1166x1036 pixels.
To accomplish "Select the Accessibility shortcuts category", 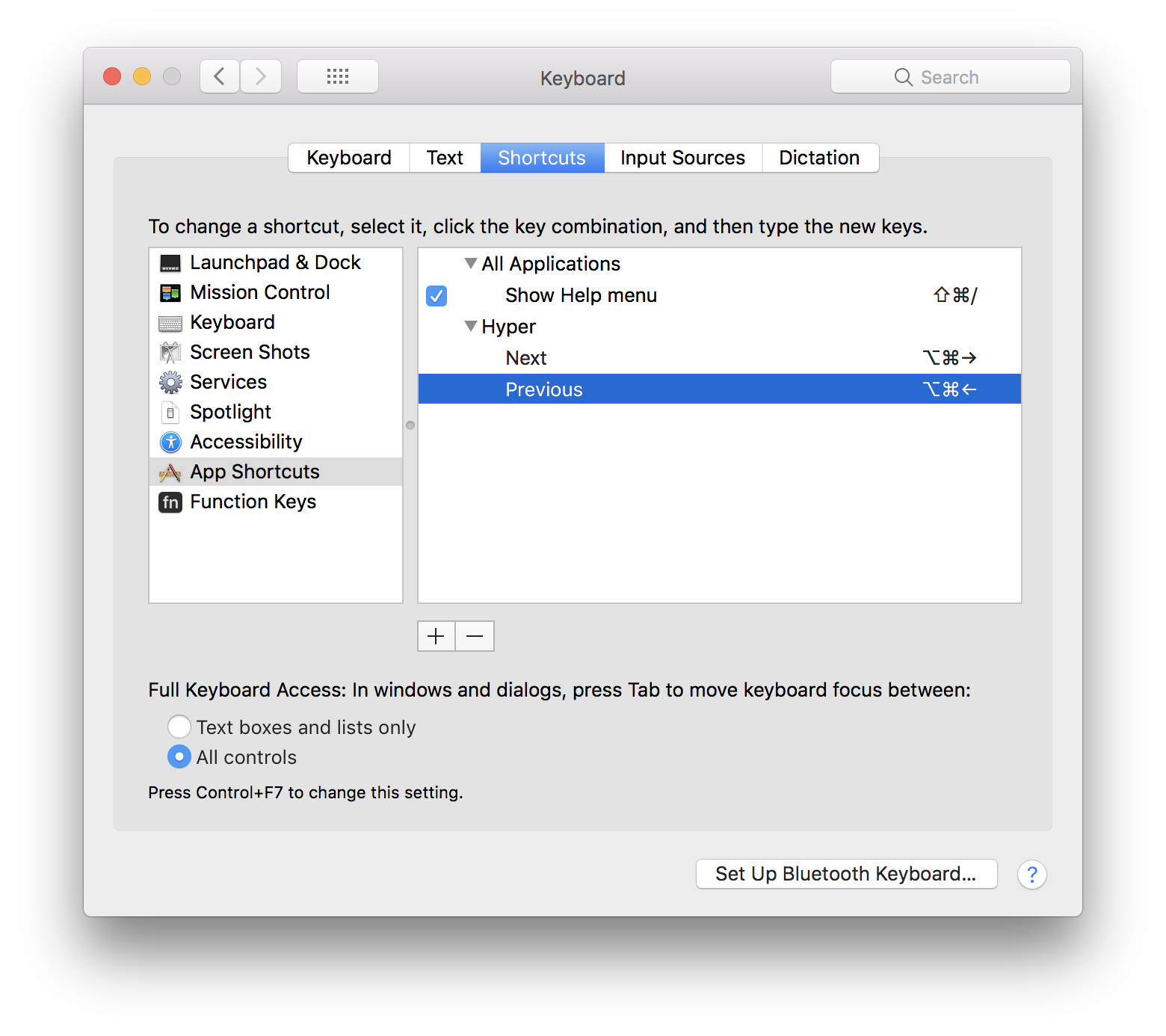I will coord(246,442).
